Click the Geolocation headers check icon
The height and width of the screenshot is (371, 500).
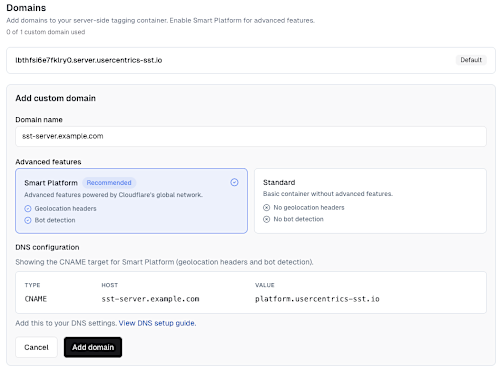(28, 209)
